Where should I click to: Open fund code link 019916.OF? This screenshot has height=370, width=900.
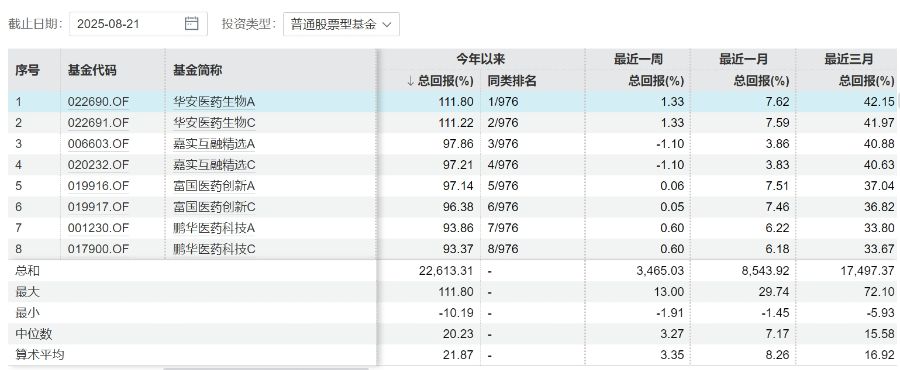[98, 186]
